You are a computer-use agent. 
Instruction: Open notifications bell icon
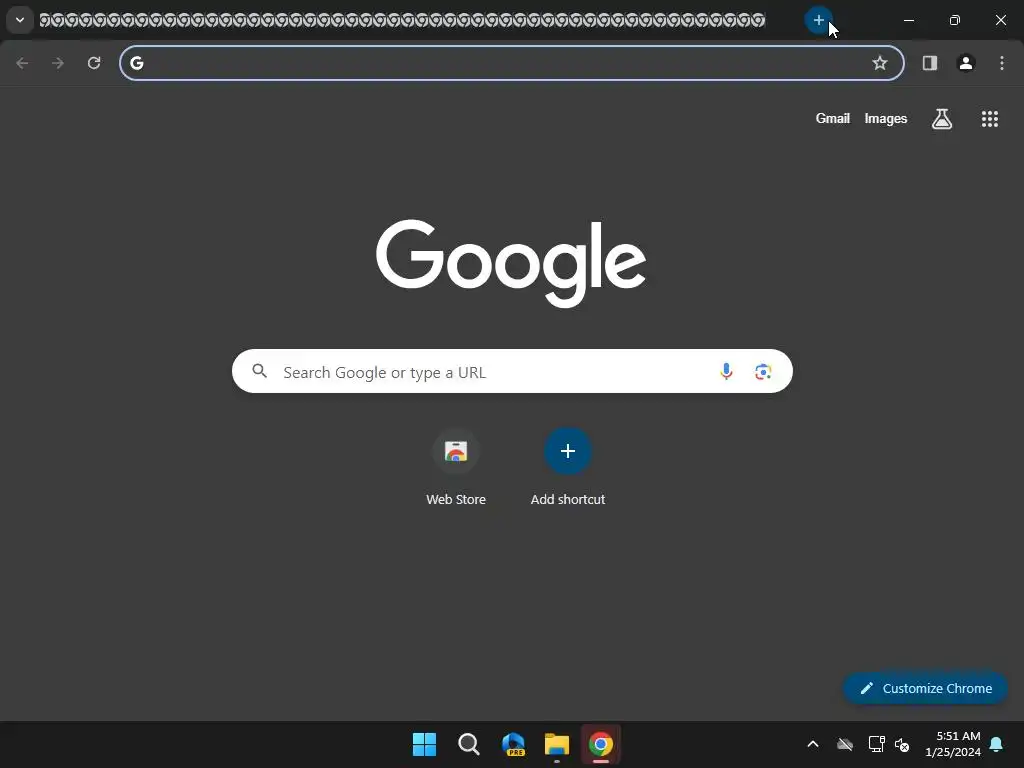996,744
